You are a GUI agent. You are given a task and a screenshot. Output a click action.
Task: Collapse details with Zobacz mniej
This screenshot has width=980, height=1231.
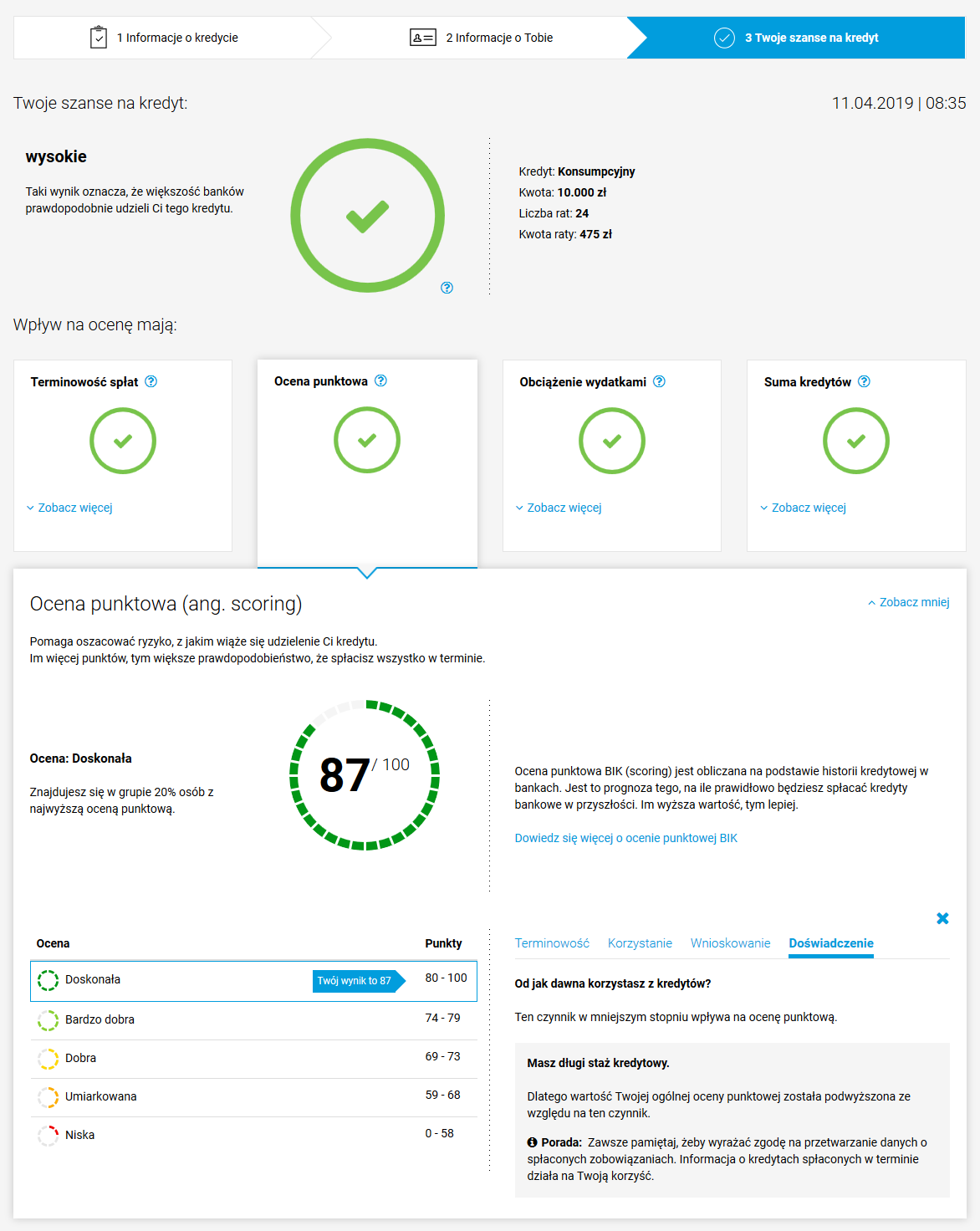click(x=909, y=602)
